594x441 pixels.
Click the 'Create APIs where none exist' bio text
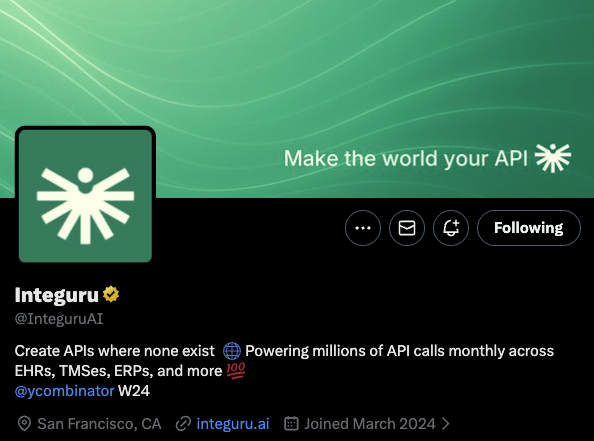tap(114, 351)
